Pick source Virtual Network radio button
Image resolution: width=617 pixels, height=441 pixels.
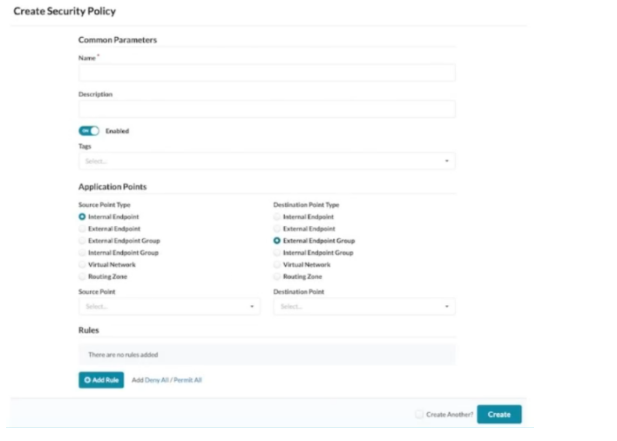82,265
